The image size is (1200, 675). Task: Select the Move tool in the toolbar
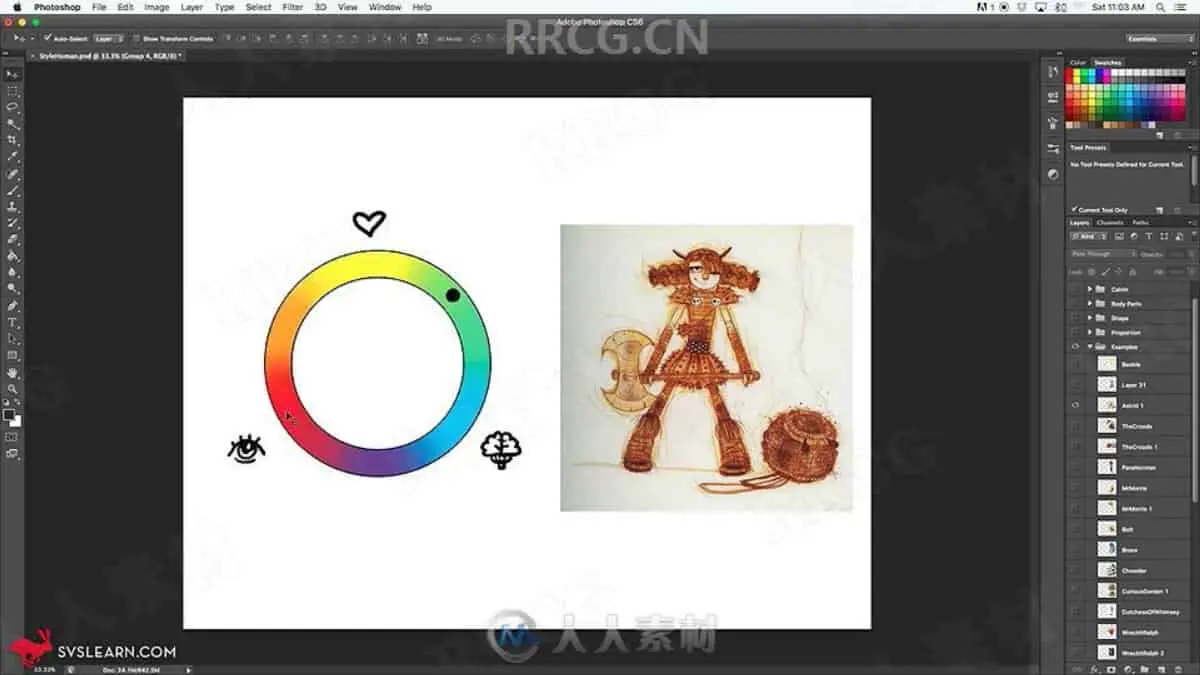tap(13, 75)
